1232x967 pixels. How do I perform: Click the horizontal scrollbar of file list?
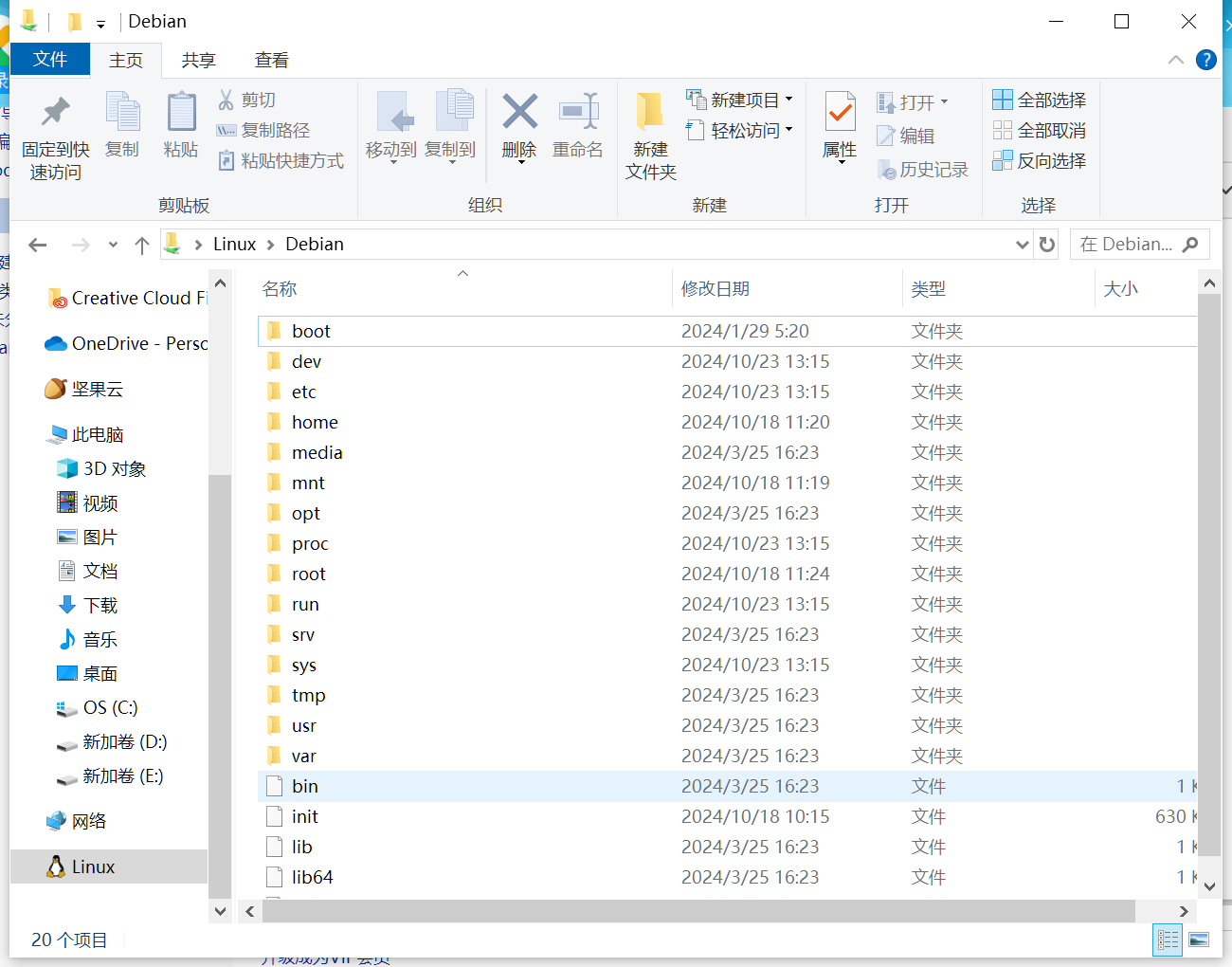pyautogui.click(x=698, y=911)
